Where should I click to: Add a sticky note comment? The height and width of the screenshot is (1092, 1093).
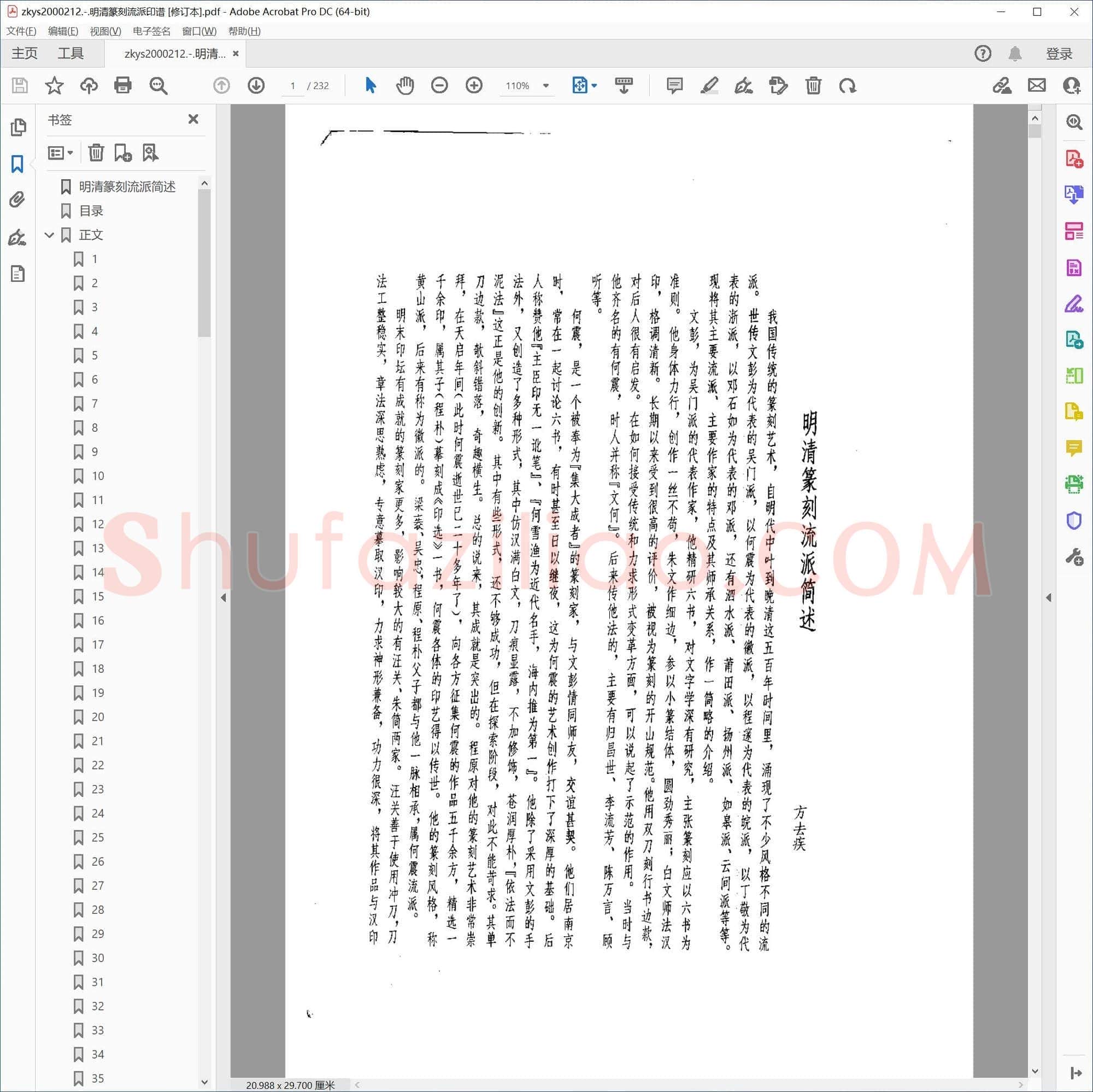(674, 85)
